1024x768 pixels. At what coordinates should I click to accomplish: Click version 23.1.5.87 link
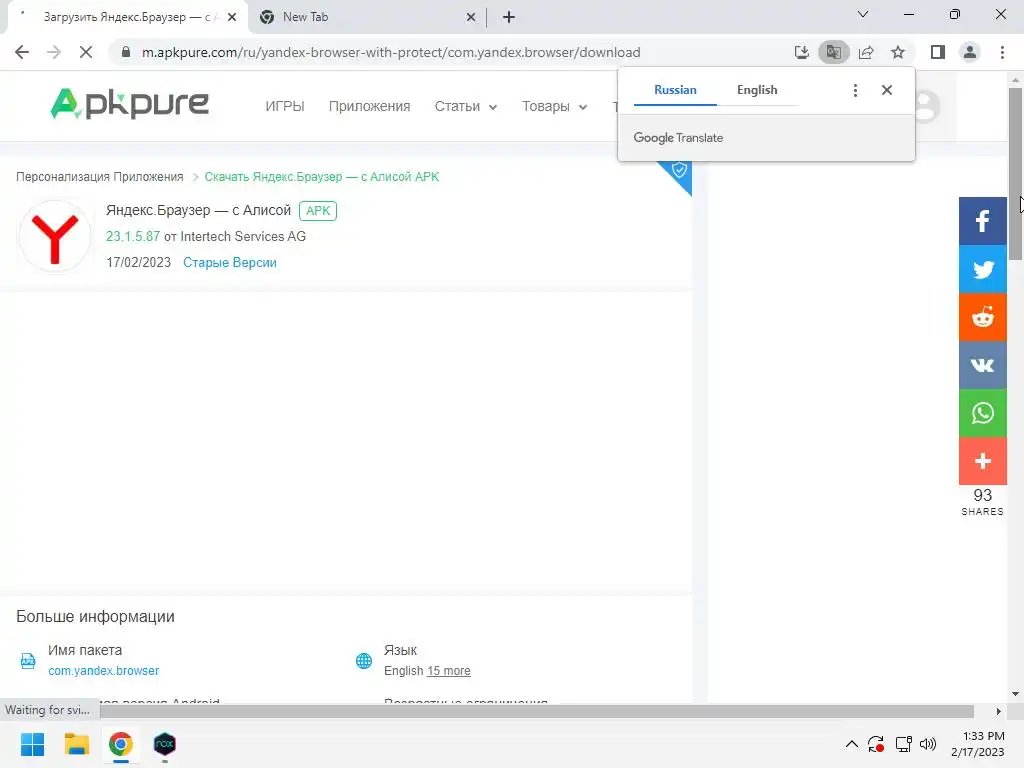point(133,236)
